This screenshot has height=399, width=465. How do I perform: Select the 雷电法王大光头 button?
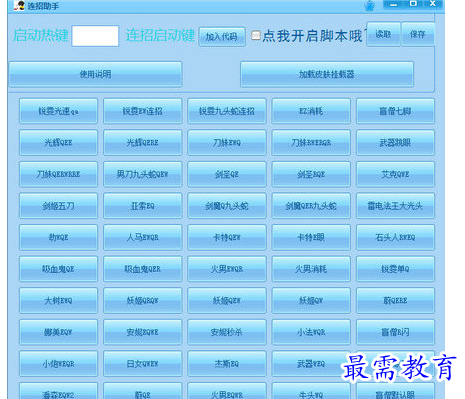395,206
